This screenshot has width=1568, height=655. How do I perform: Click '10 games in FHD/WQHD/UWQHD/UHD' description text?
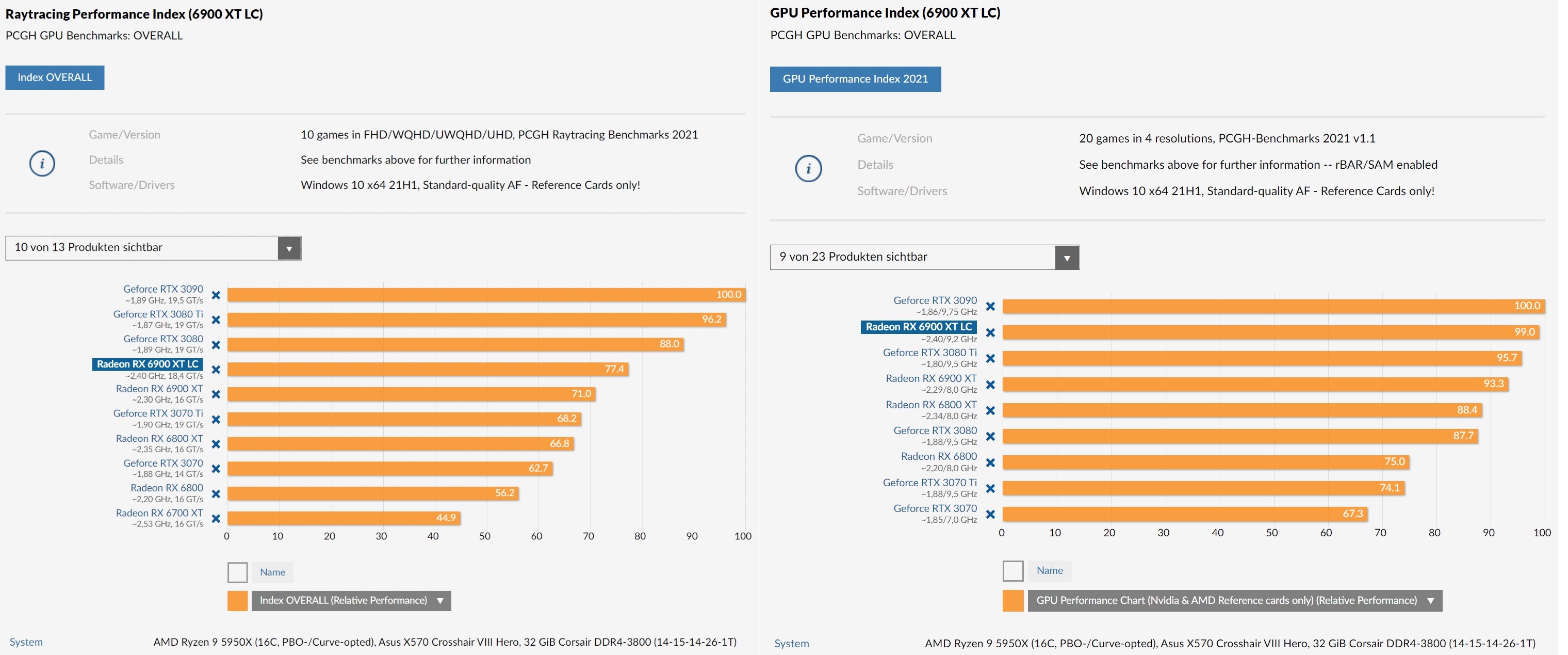(499, 135)
